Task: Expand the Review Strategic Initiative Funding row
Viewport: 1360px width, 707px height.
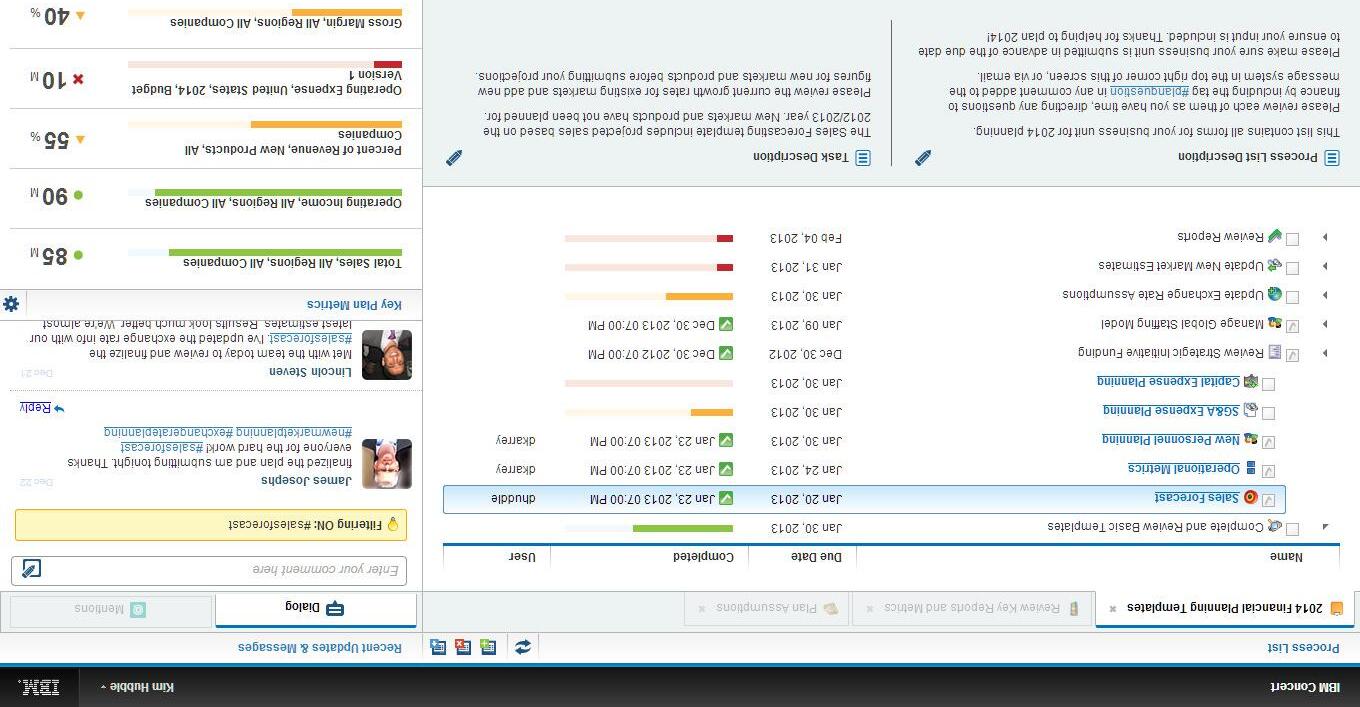Action: point(1326,353)
